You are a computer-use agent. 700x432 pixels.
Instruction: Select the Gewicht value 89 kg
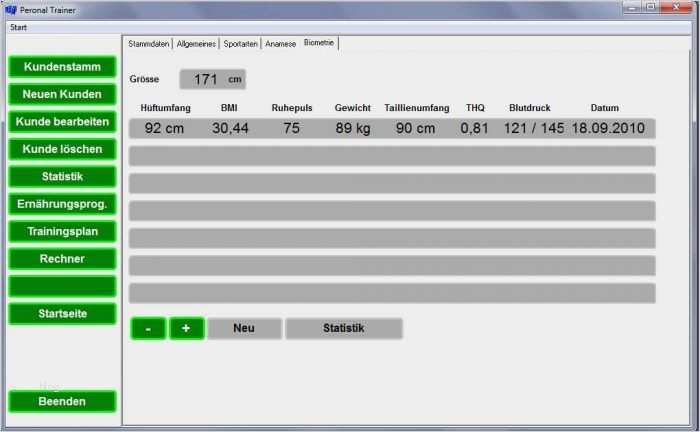353,129
